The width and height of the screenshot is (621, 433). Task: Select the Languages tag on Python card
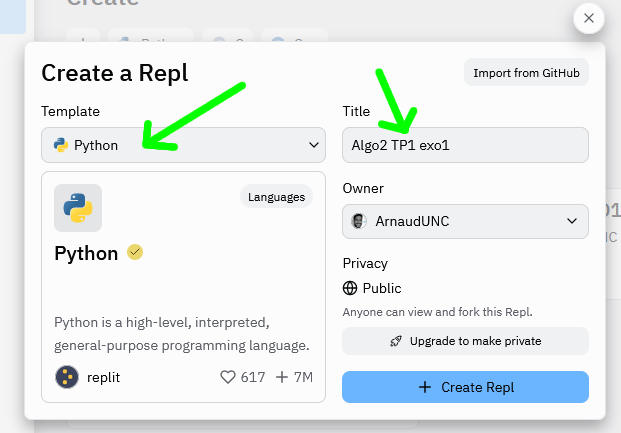(x=276, y=197)
